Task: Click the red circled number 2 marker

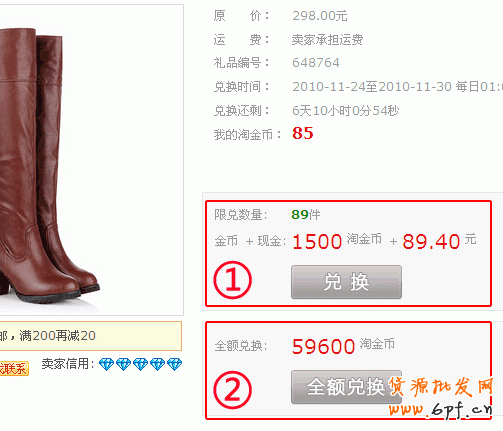Action: 233,390
